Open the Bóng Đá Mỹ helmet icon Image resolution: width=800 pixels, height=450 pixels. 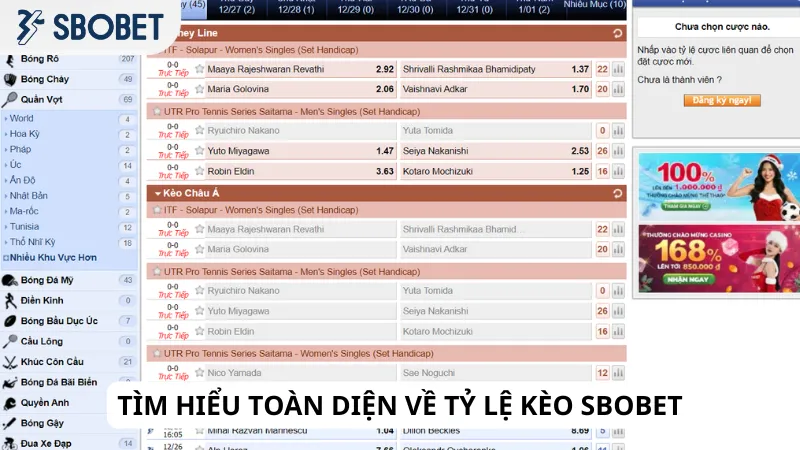point(10,280)
